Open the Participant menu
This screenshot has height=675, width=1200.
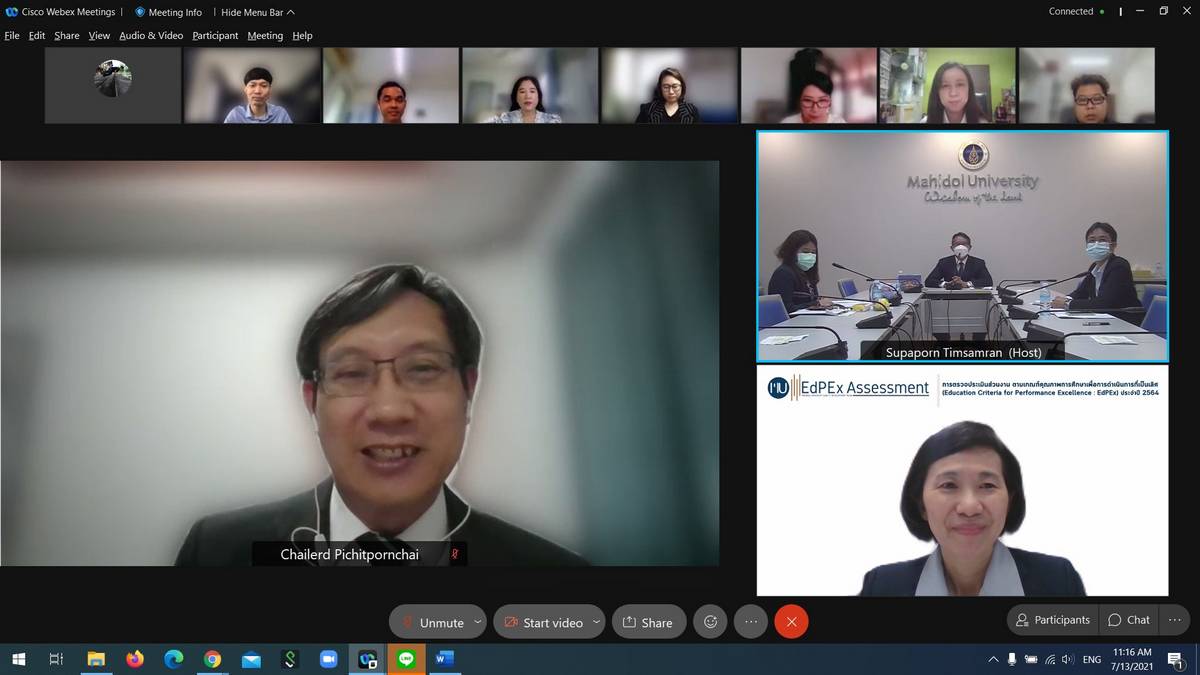pos(215,35)
